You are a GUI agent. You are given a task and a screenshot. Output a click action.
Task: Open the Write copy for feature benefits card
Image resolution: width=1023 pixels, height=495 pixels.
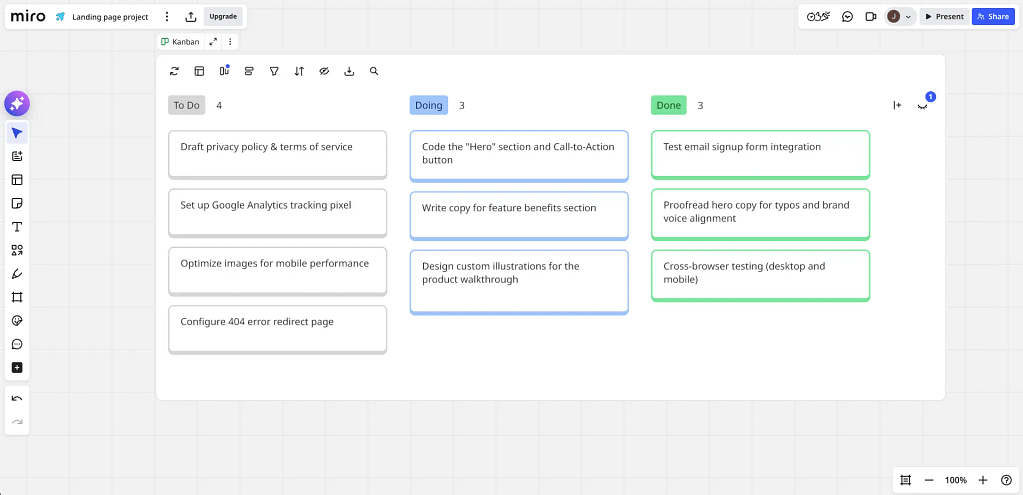pyautogui.click(x=519, y=215)
